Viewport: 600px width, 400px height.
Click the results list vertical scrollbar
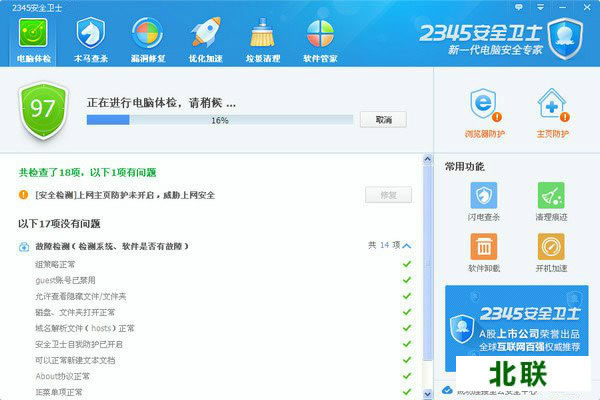coord(429,300)
